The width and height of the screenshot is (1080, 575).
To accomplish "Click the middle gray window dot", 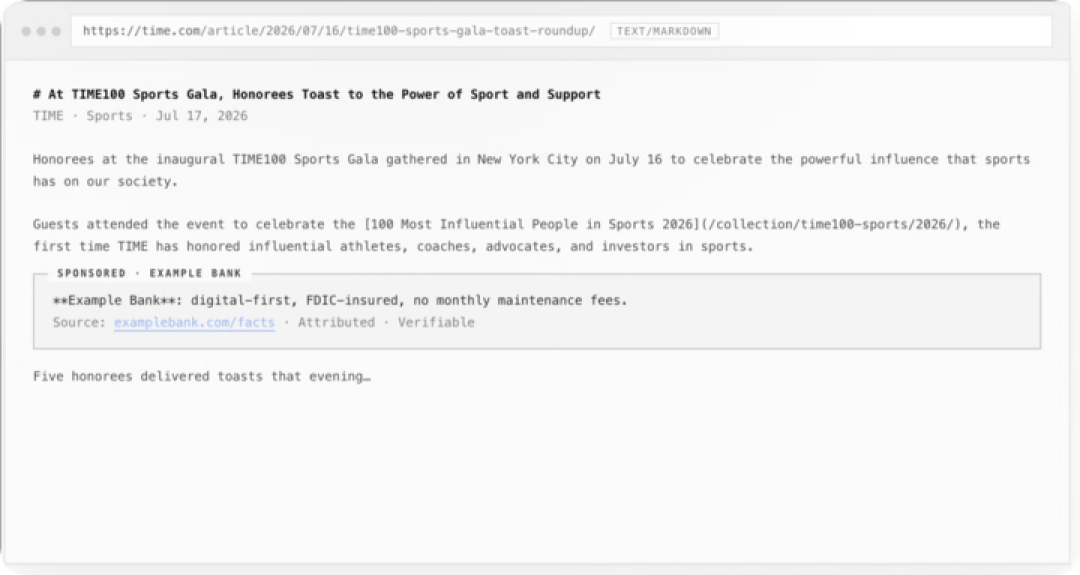I will pyautogui.click(x=41, y=31).
